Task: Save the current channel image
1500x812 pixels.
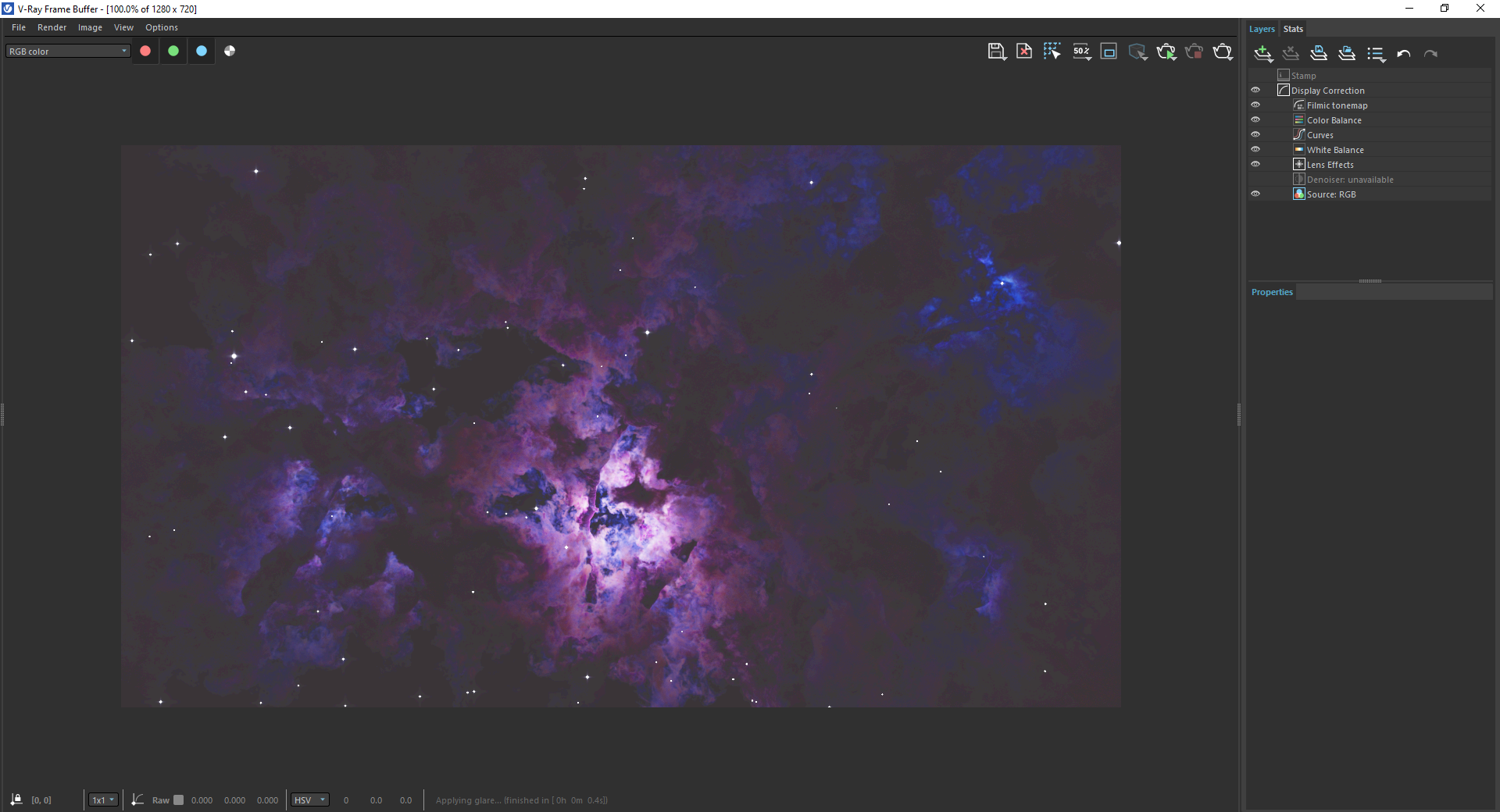Action: [x=996, y=52]
